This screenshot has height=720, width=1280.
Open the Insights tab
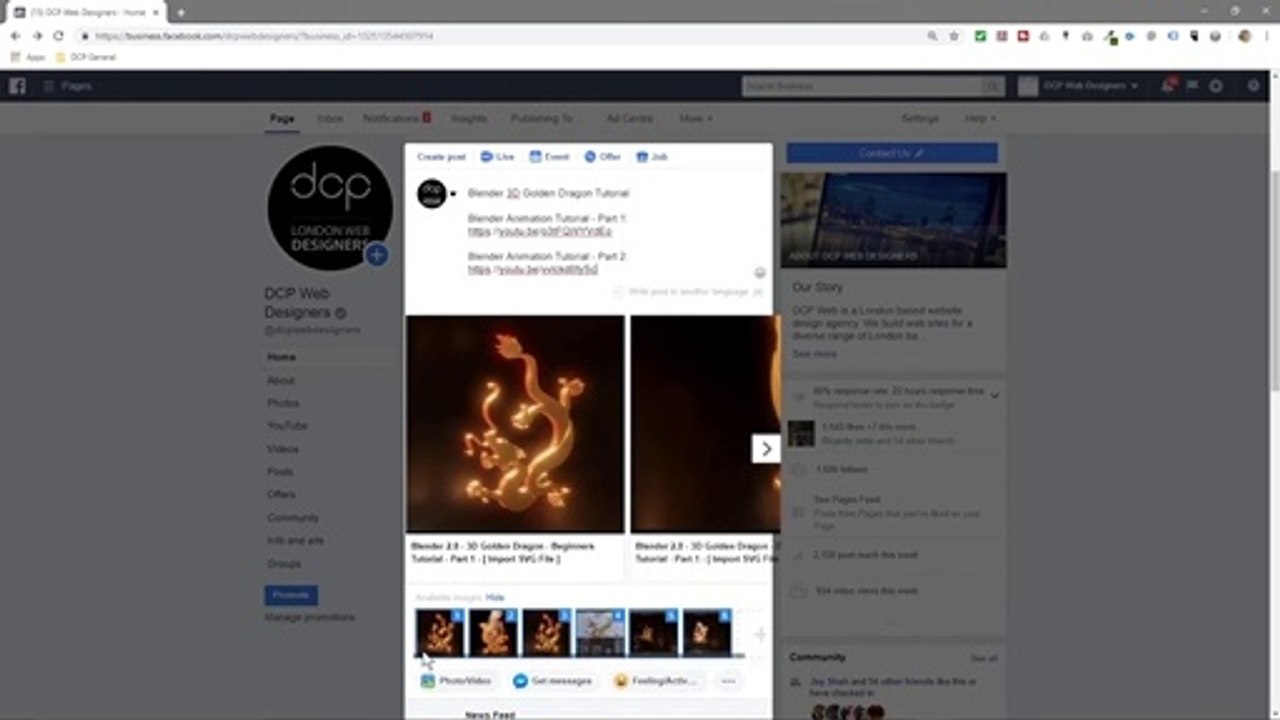click(x=468, y=118)
